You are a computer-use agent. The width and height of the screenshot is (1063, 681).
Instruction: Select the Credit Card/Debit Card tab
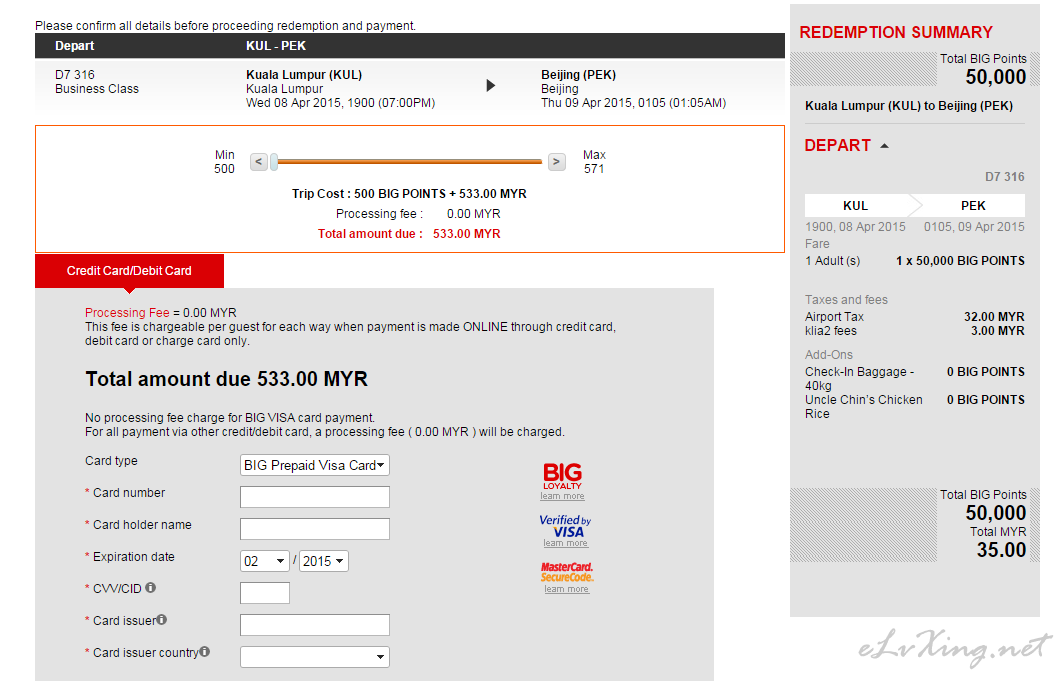point(129,271)
